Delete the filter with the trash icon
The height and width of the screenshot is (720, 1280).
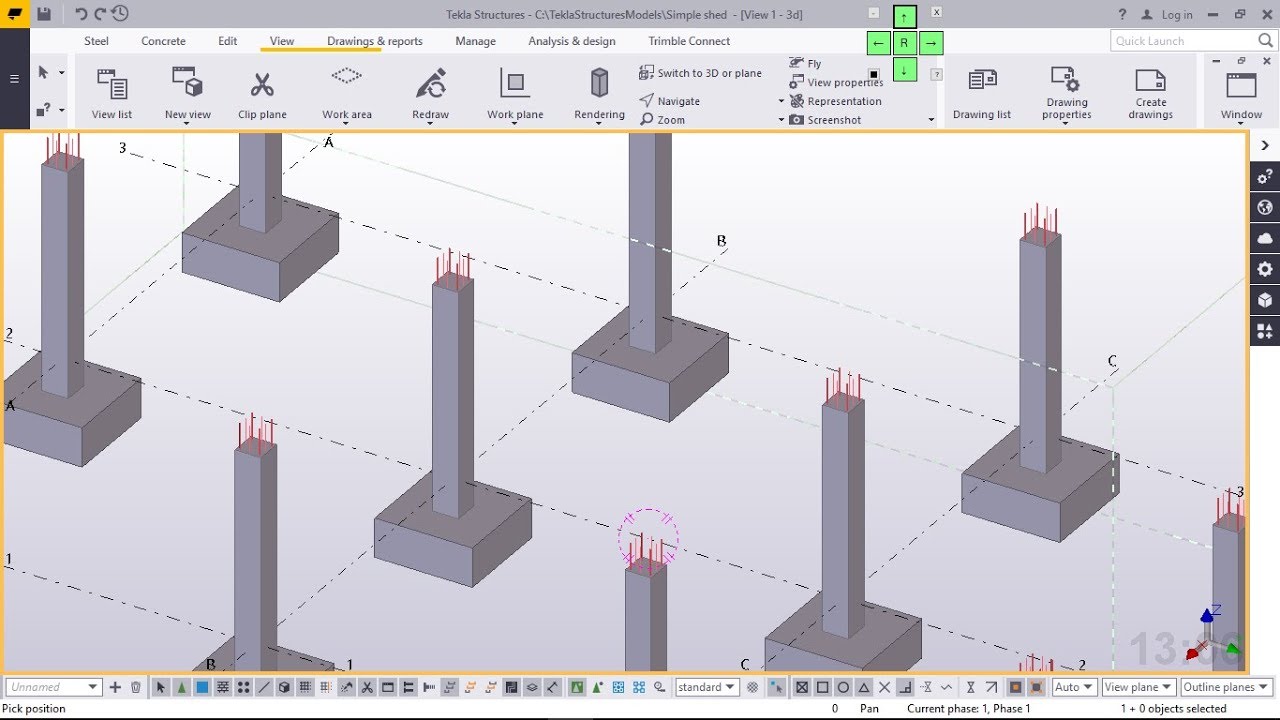[x=136, y=687]
